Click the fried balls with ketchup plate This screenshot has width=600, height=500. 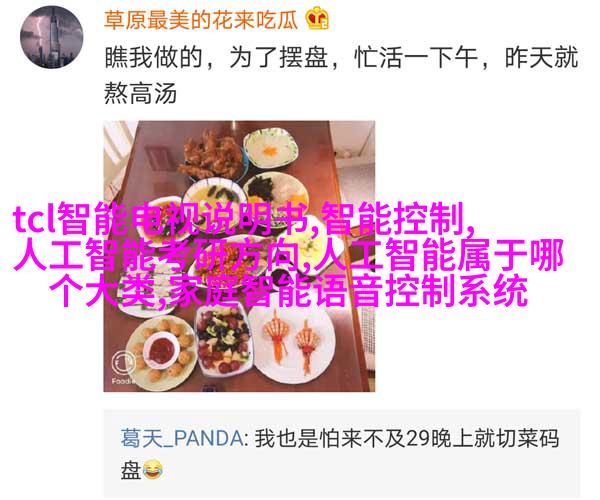(x=163, y=349)
